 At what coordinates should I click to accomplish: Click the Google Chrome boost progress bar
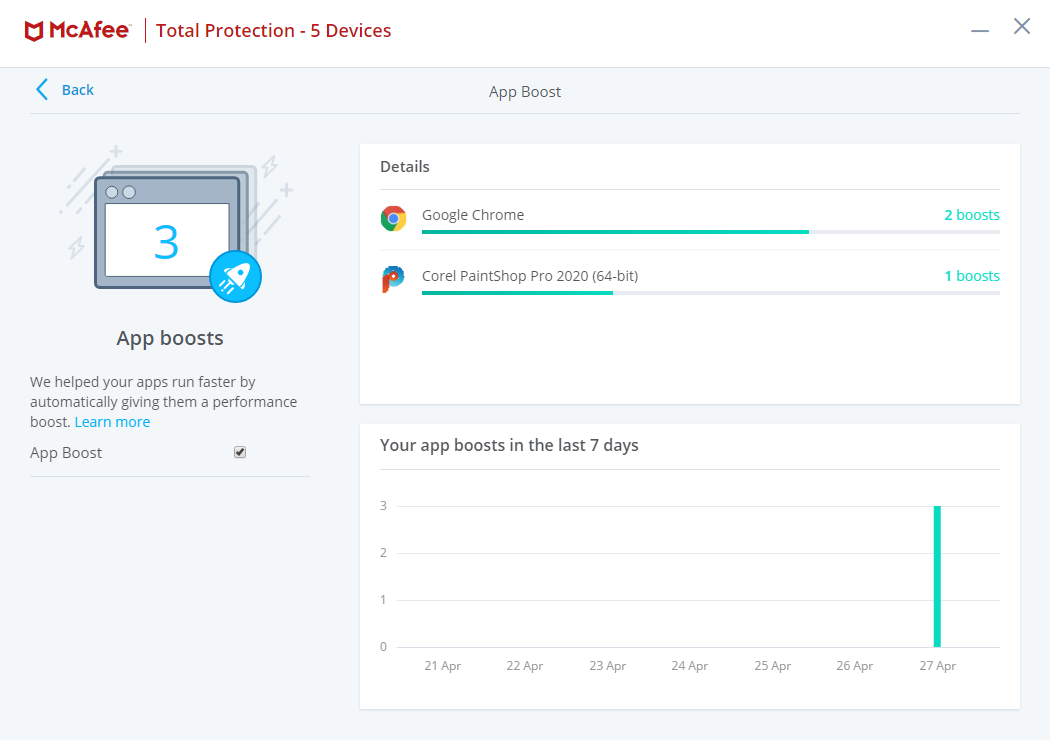(710, 232)
